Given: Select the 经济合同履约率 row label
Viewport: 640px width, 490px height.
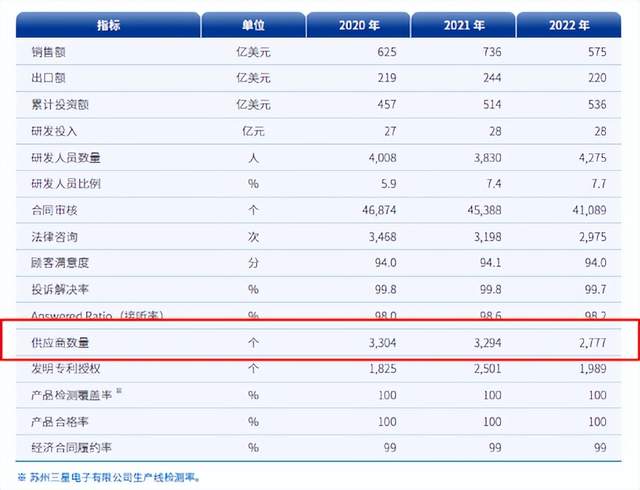Looking at the screenshot, I should (71, 448).
